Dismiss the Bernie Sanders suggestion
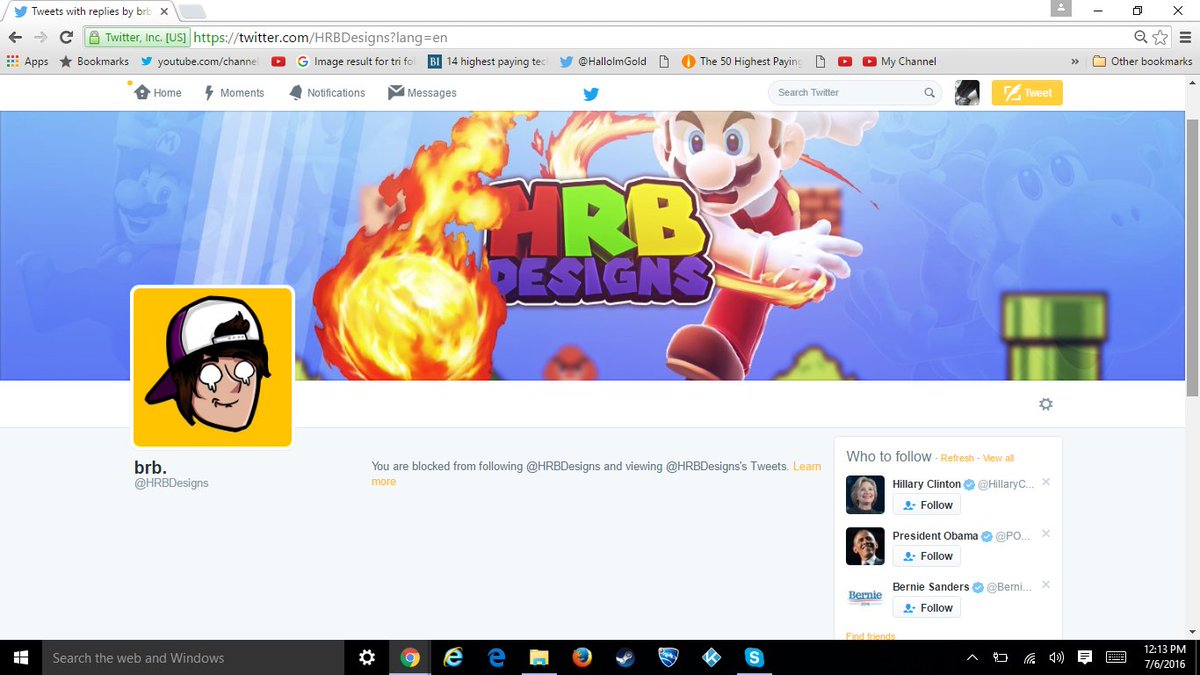This screenshot has width=1200, height=675. [1046, 584]
